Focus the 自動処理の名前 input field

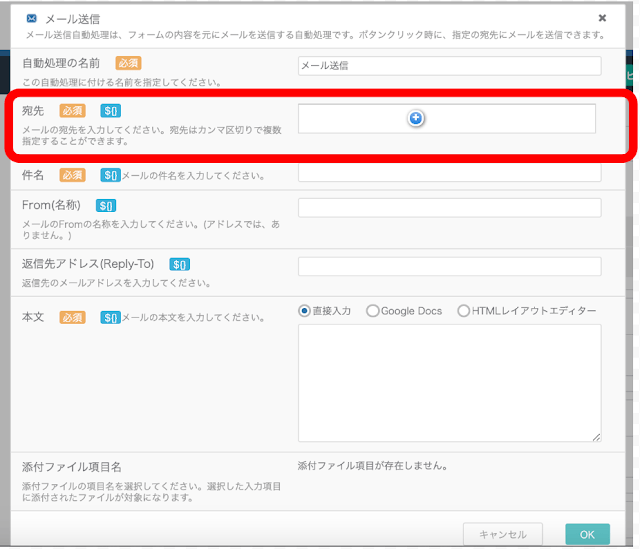click(x=449, y=66)
